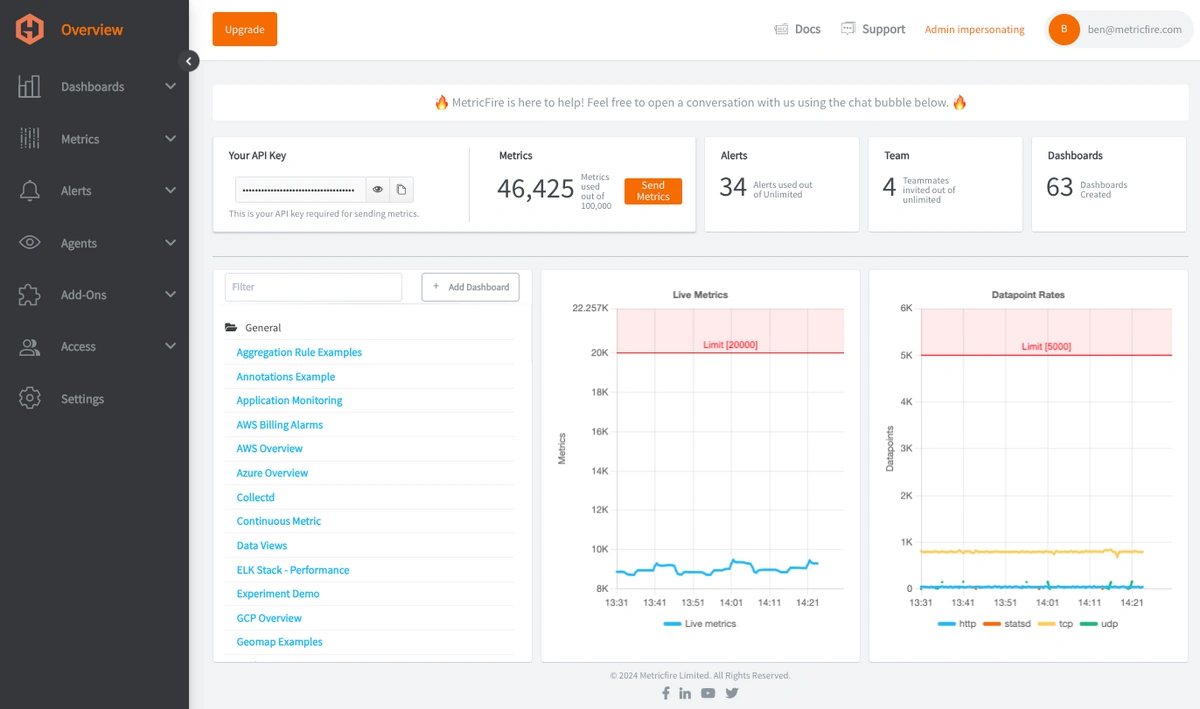Copy the API key using the copy icon
This screenshot has height=709, width=1200.
click(x=401, y=189)
